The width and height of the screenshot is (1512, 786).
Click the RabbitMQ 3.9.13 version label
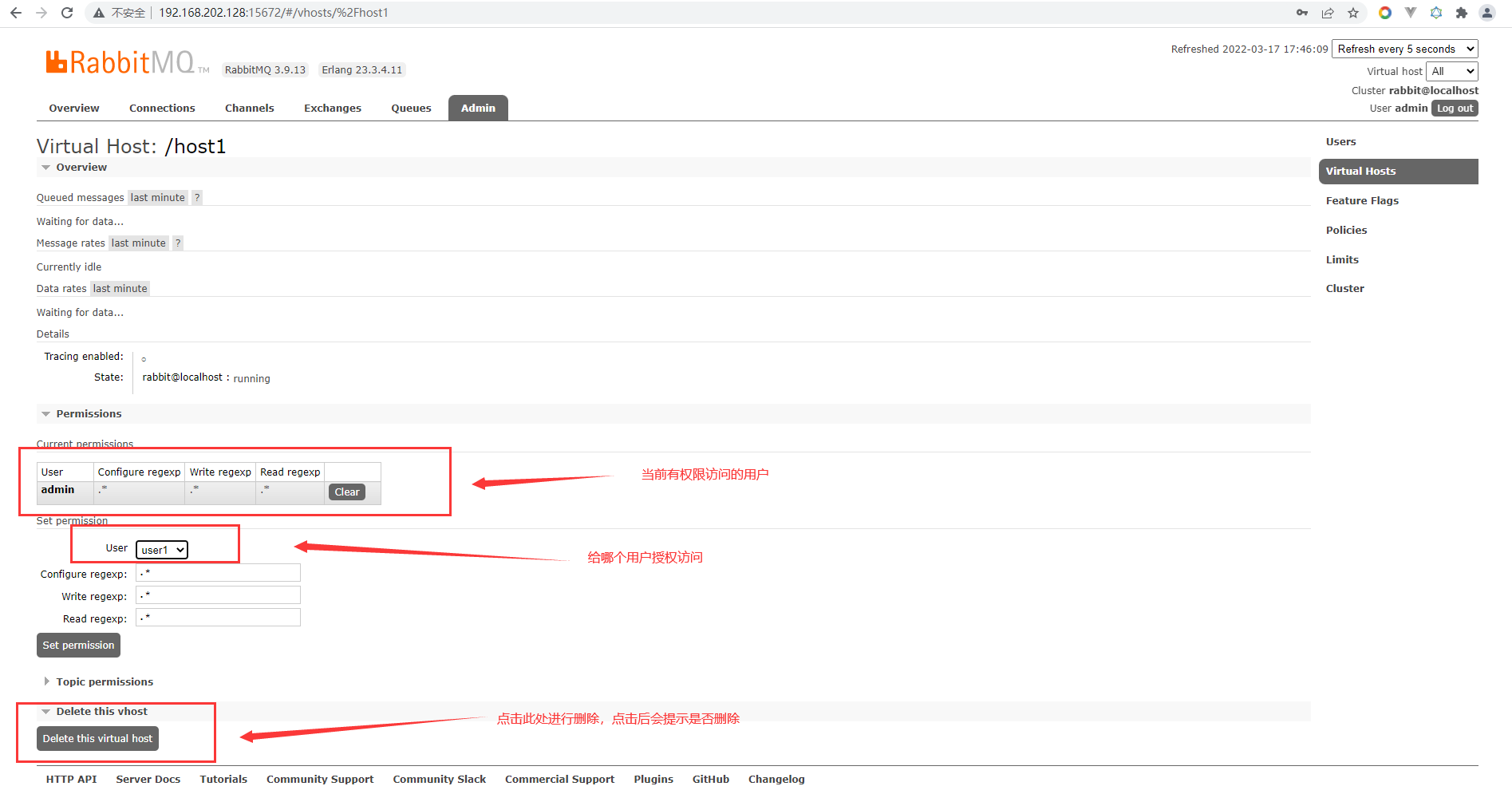[x=265, y=70]
